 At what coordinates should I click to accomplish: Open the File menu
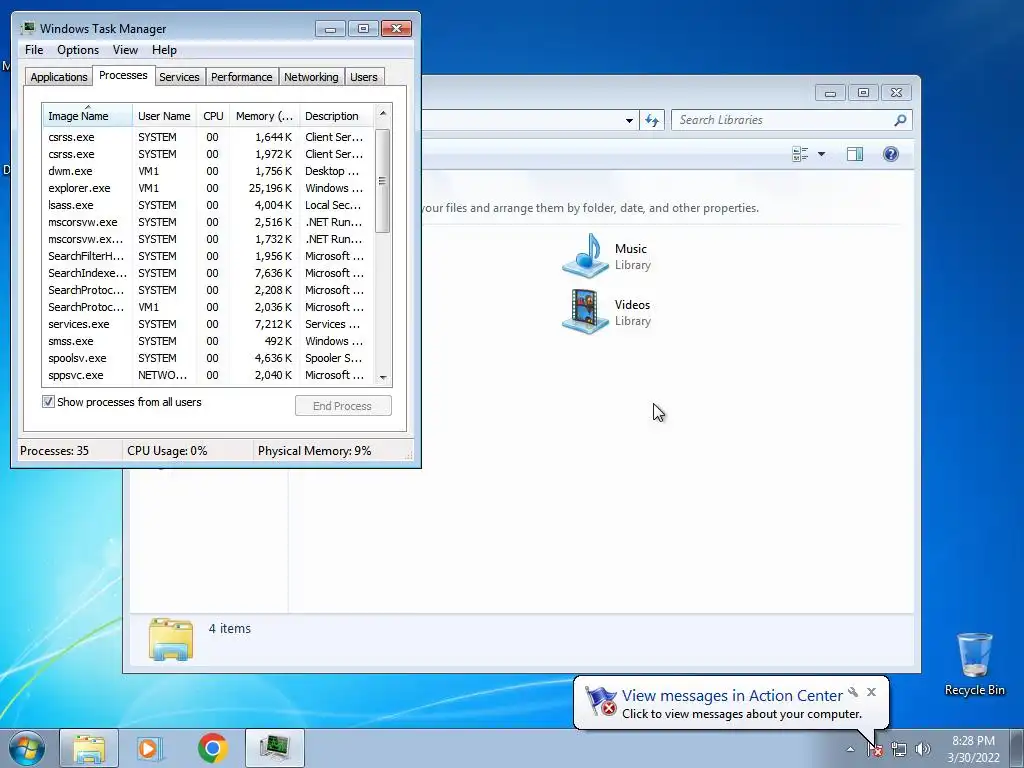point(34,50)
